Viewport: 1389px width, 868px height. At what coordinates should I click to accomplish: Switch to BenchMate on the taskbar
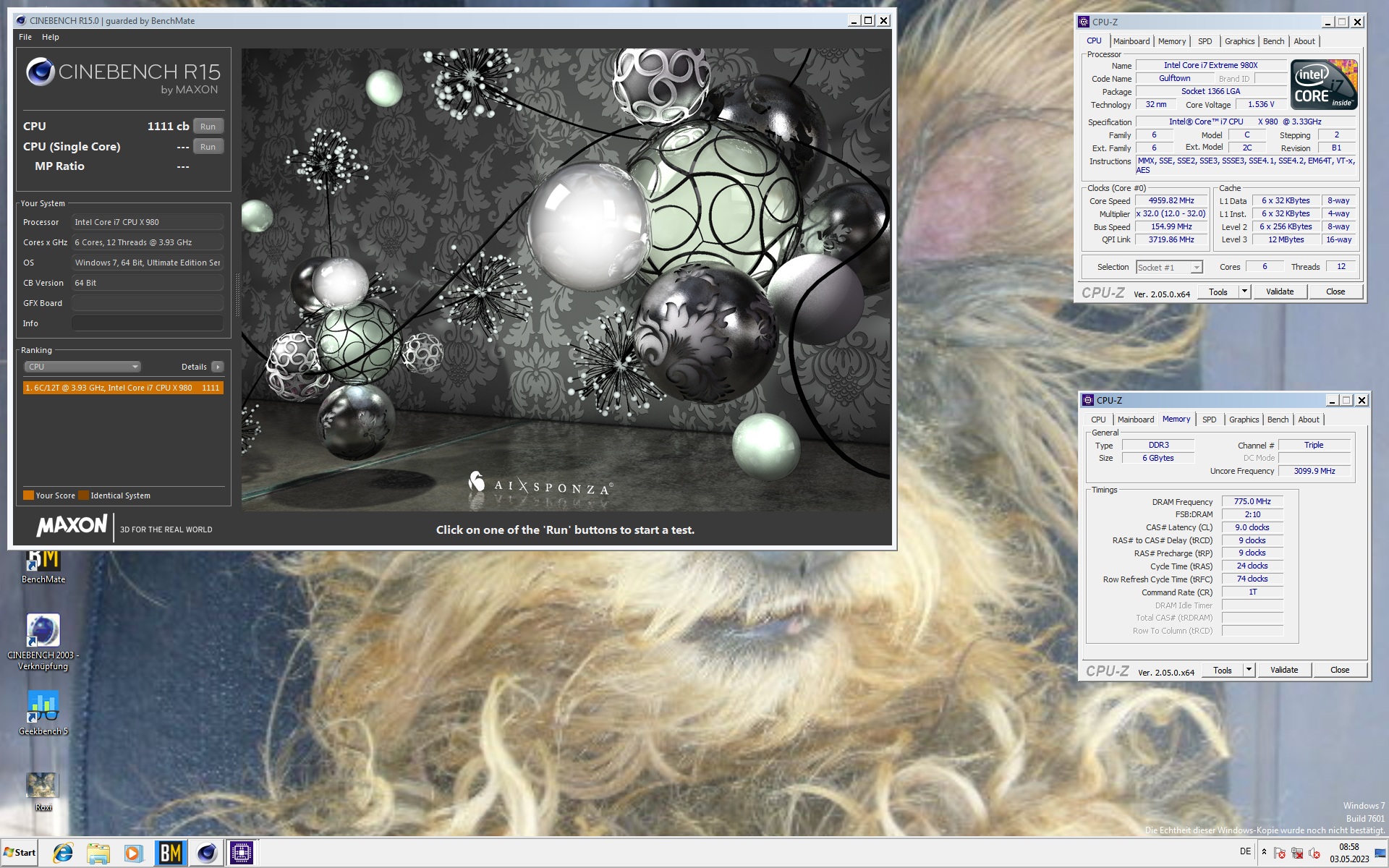[170, 854]
